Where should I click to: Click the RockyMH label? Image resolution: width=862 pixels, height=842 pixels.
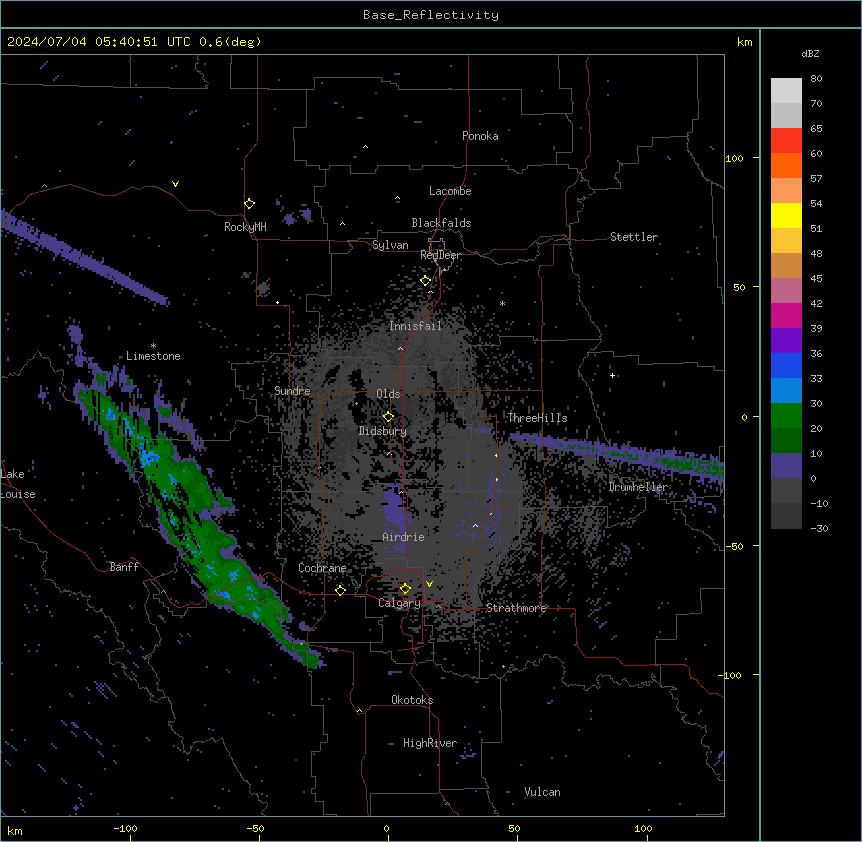[245, 227]
